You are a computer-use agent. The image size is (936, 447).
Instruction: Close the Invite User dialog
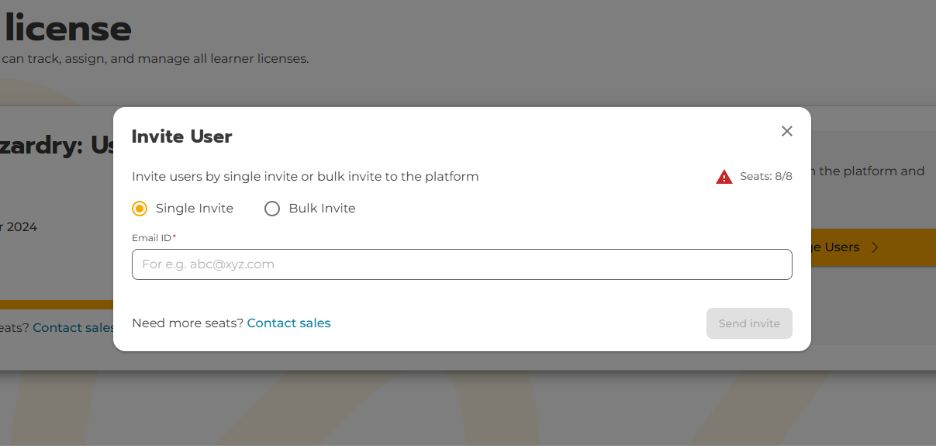pos(787,131)
